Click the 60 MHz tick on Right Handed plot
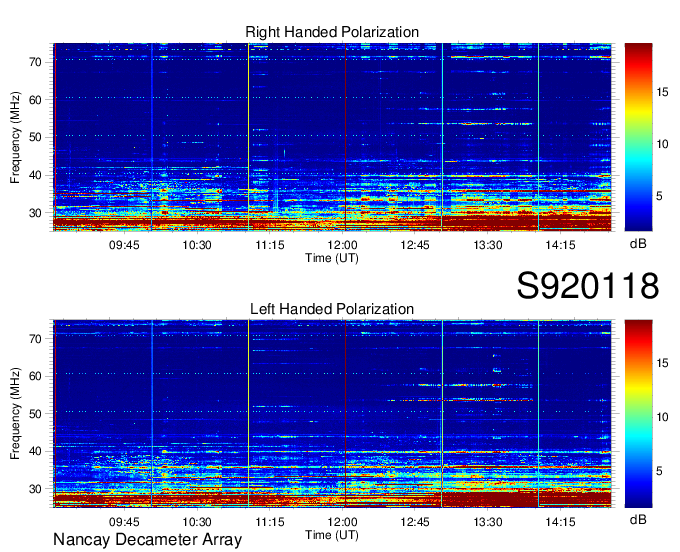This screenshot has width=680, height=552. point(35,100)
